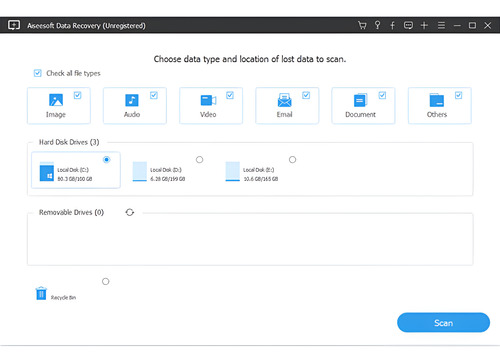The image size is (500, 363).
Task: Uncheck the Image file type checkbox
Action: tap(78, 95)
